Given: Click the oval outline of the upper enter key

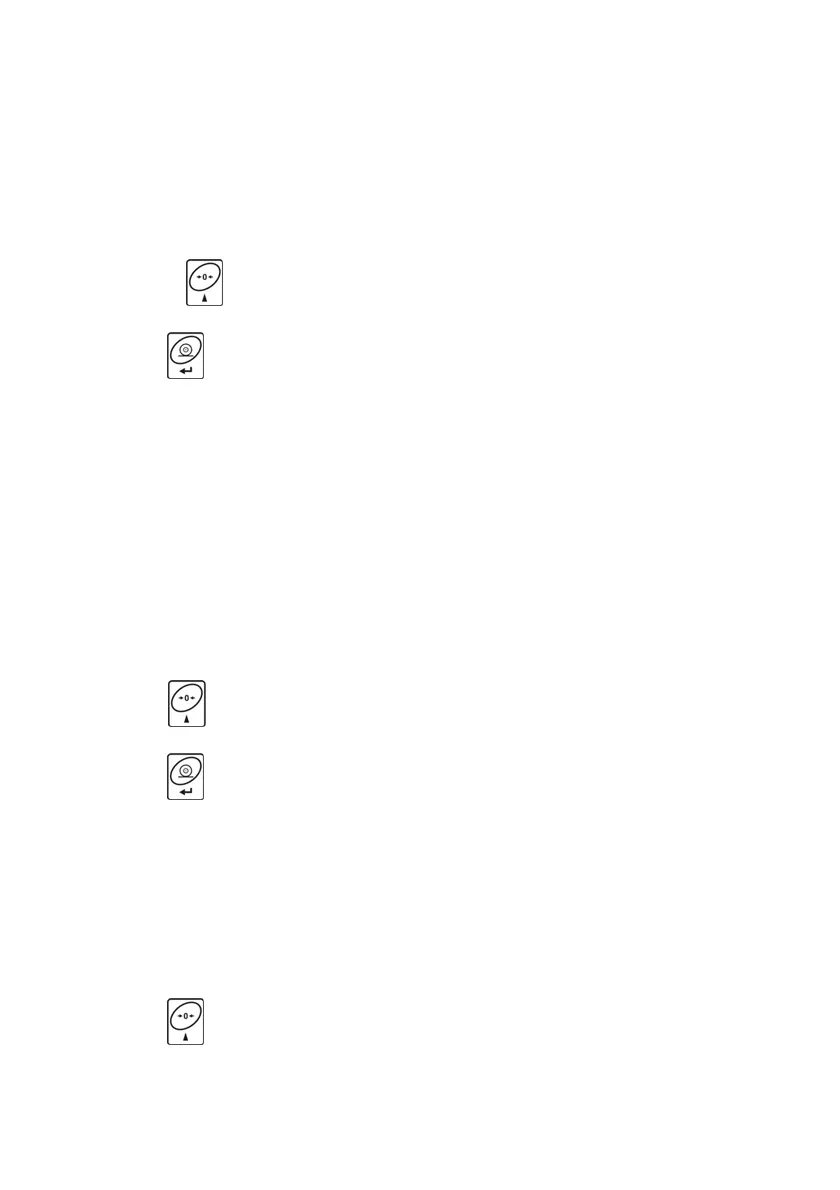Looking at the screenshot, I should [x=186, y=350].
